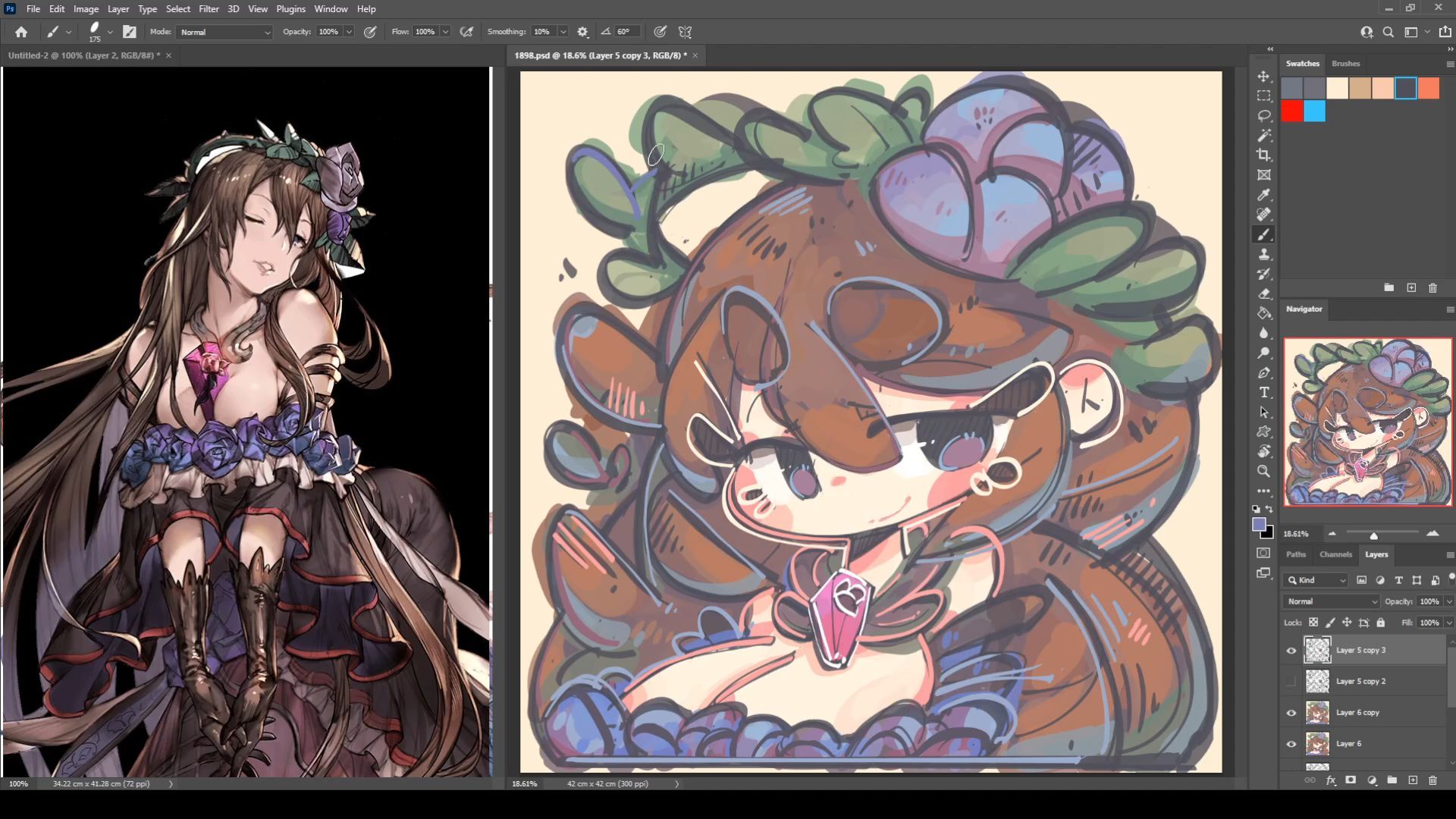1456x819 pixels.
Task: Expand the layer Kind filter dropdown
Action: [1321, 580]
